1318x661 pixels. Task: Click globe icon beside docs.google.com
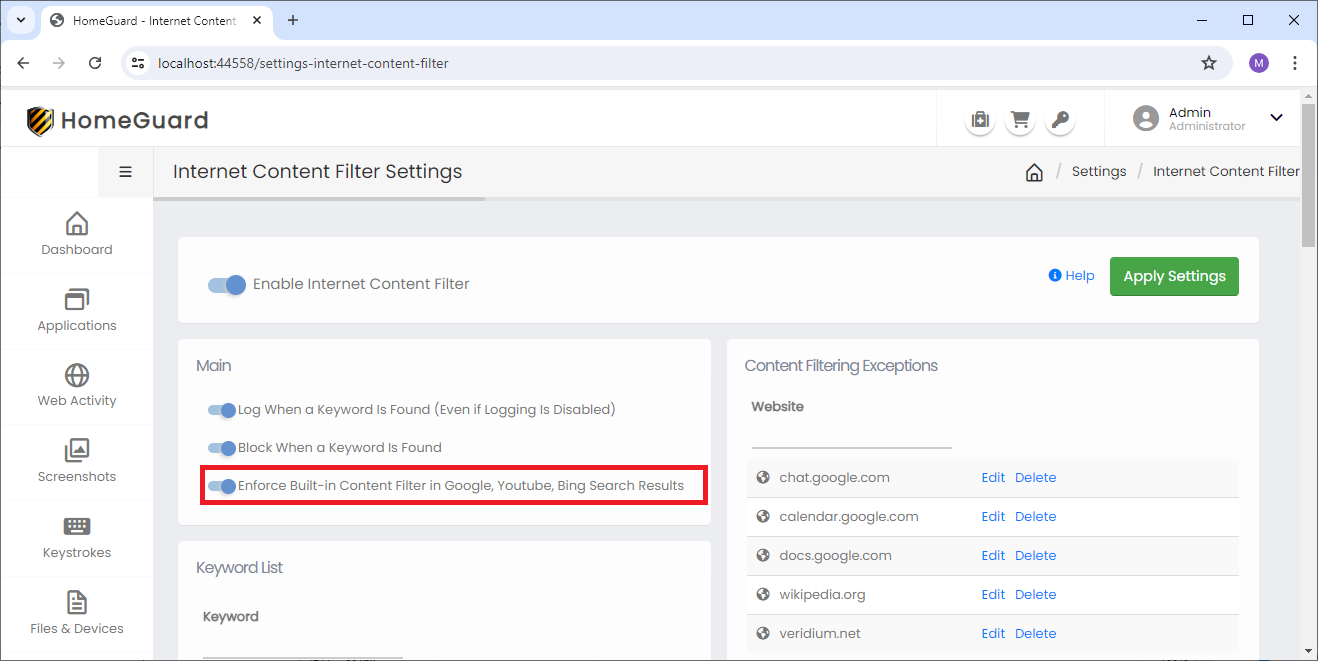tap(764, 555)
